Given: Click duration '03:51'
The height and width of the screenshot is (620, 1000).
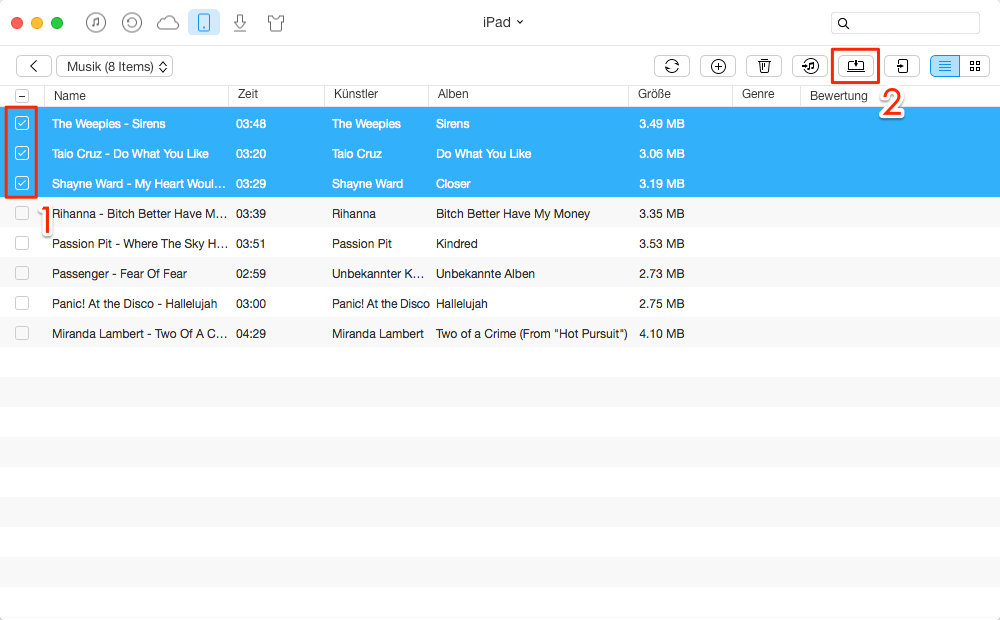Looking at the screenshot, I should [251, 244].
